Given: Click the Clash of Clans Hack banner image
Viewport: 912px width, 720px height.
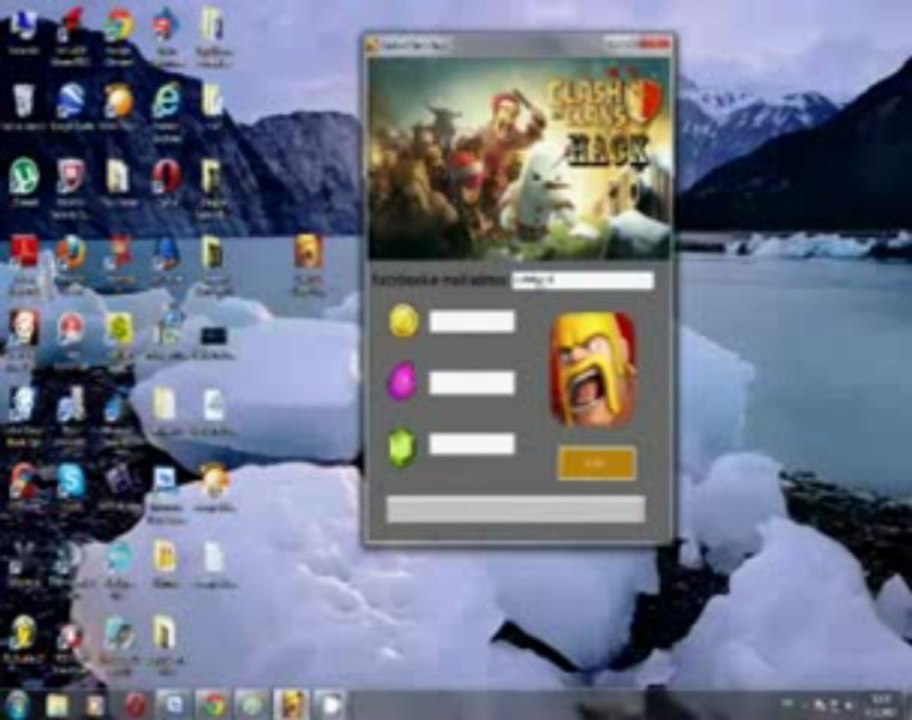Looking at the screenshot, I should (519, 158).
